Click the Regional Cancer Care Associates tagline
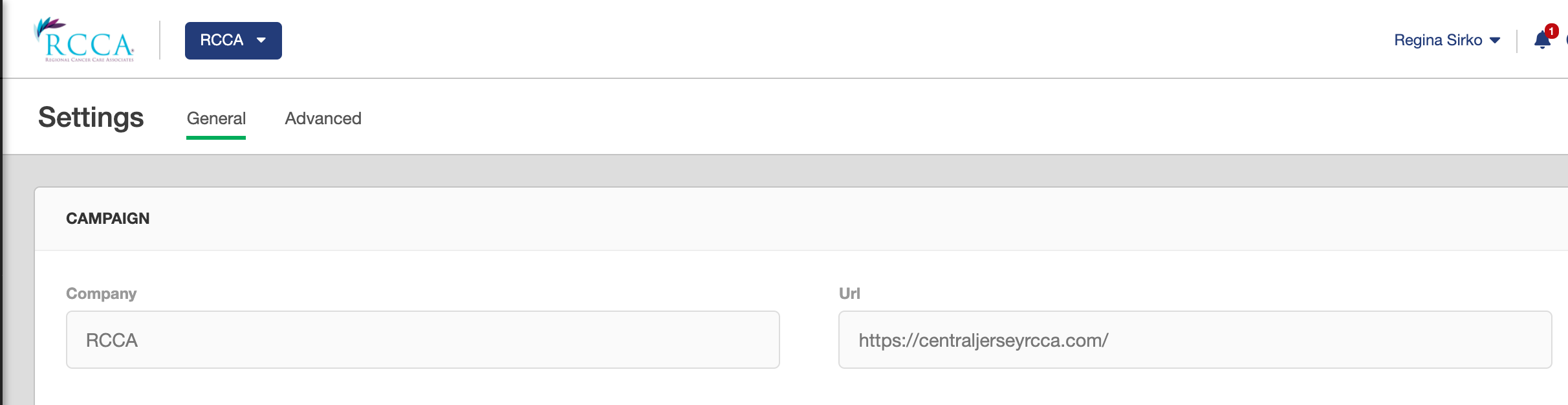Viewport: 1568px width, 405px height. [89, 60]
